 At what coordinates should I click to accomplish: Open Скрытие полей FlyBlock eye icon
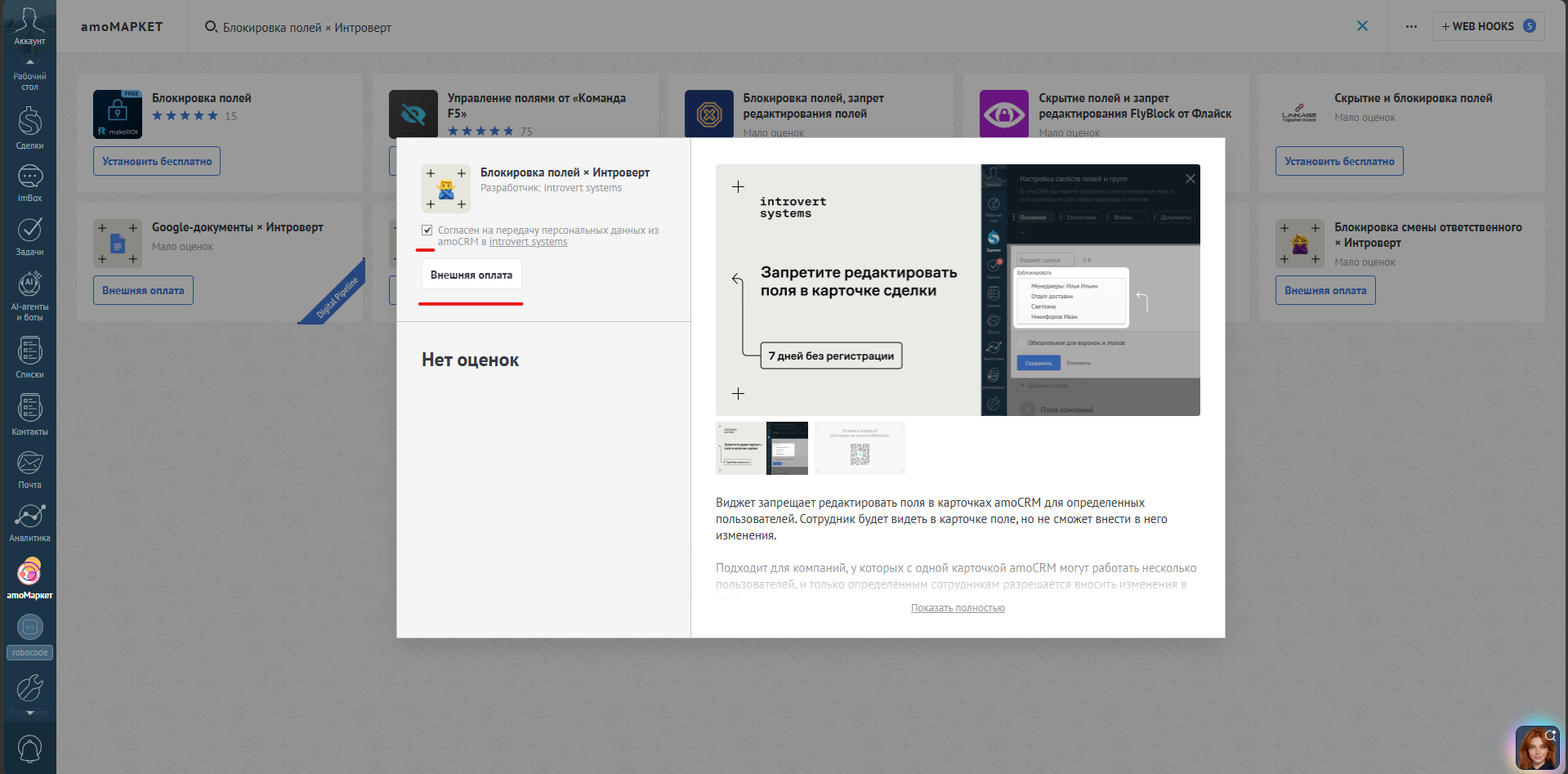point(1004,114)
